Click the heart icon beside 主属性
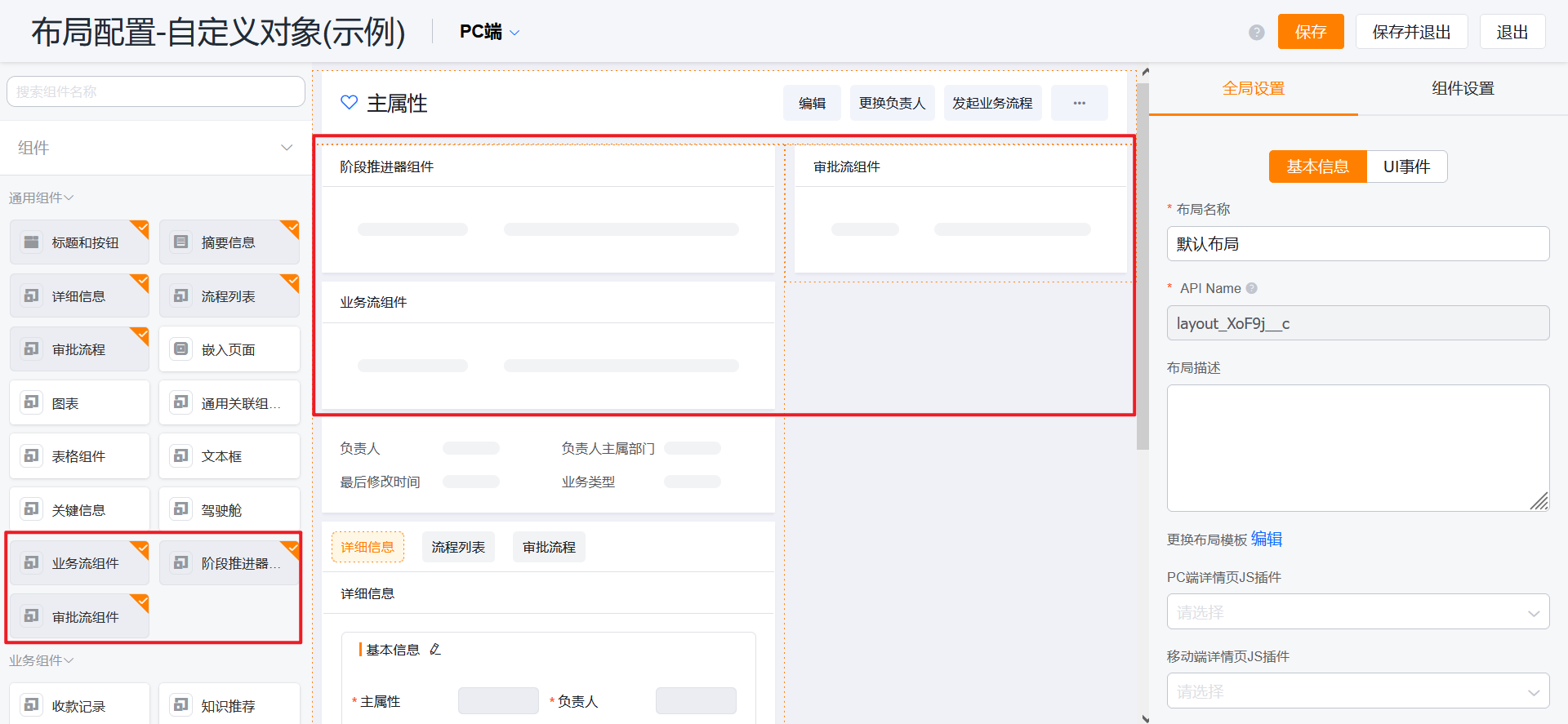Image resolution: width=1568 pixels, height=724 pixels. 349,103
